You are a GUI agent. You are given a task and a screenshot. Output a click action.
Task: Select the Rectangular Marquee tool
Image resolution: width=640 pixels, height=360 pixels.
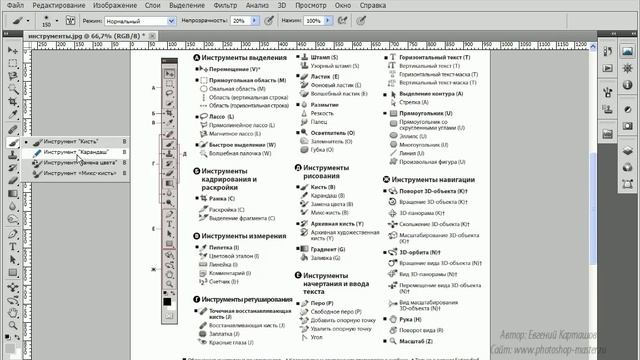[x=13, y=63]
